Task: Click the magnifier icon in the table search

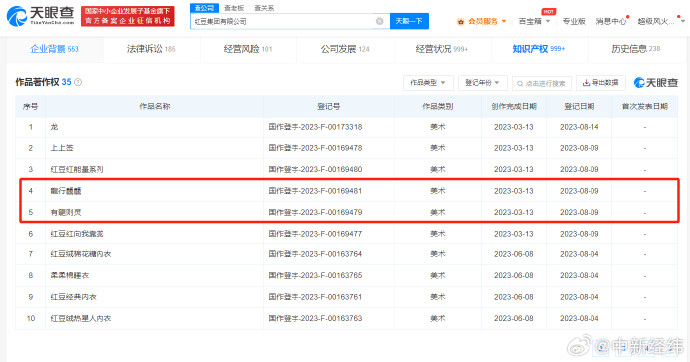Action: 520,83
